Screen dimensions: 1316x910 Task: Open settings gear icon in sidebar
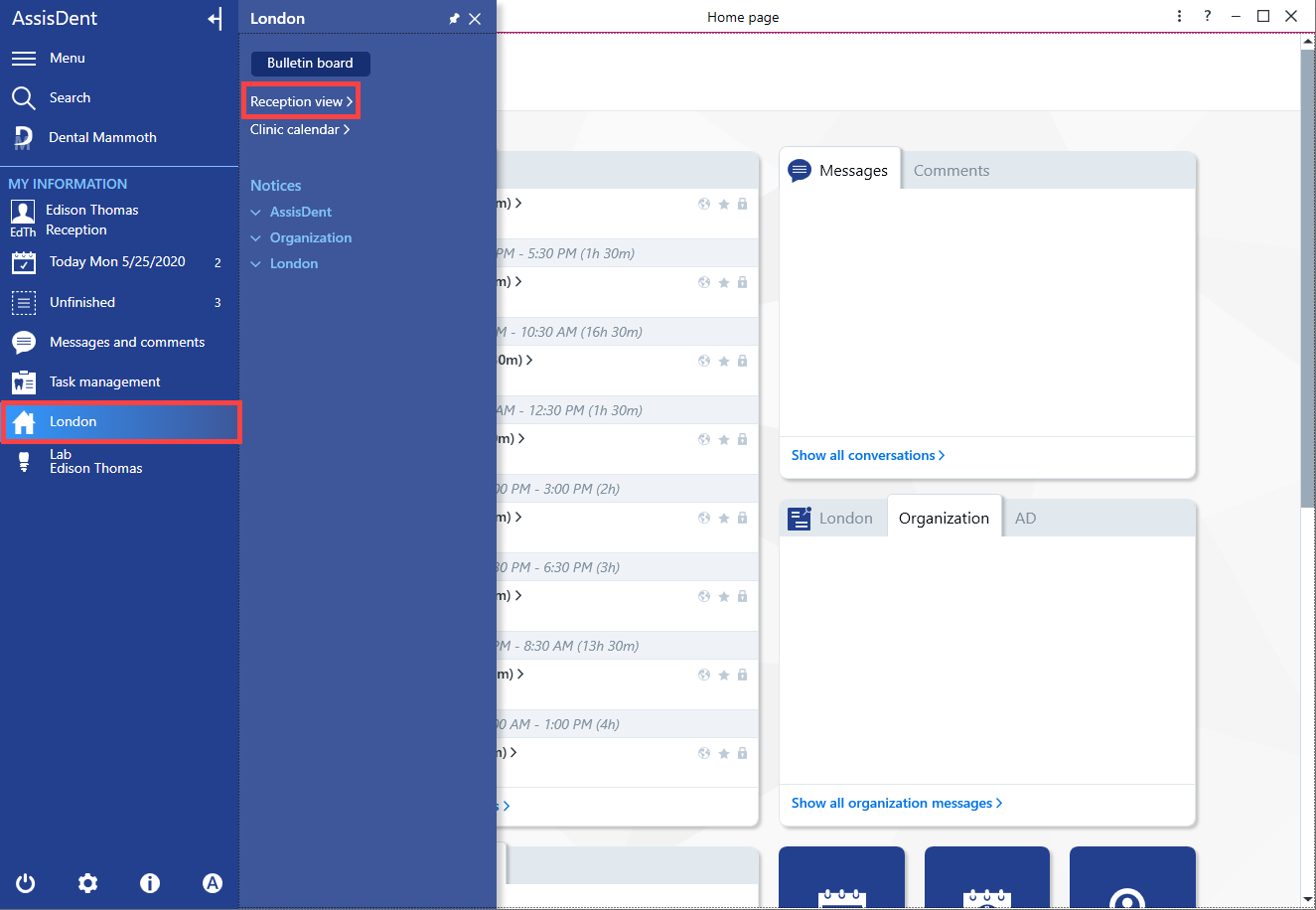[88, 883]
